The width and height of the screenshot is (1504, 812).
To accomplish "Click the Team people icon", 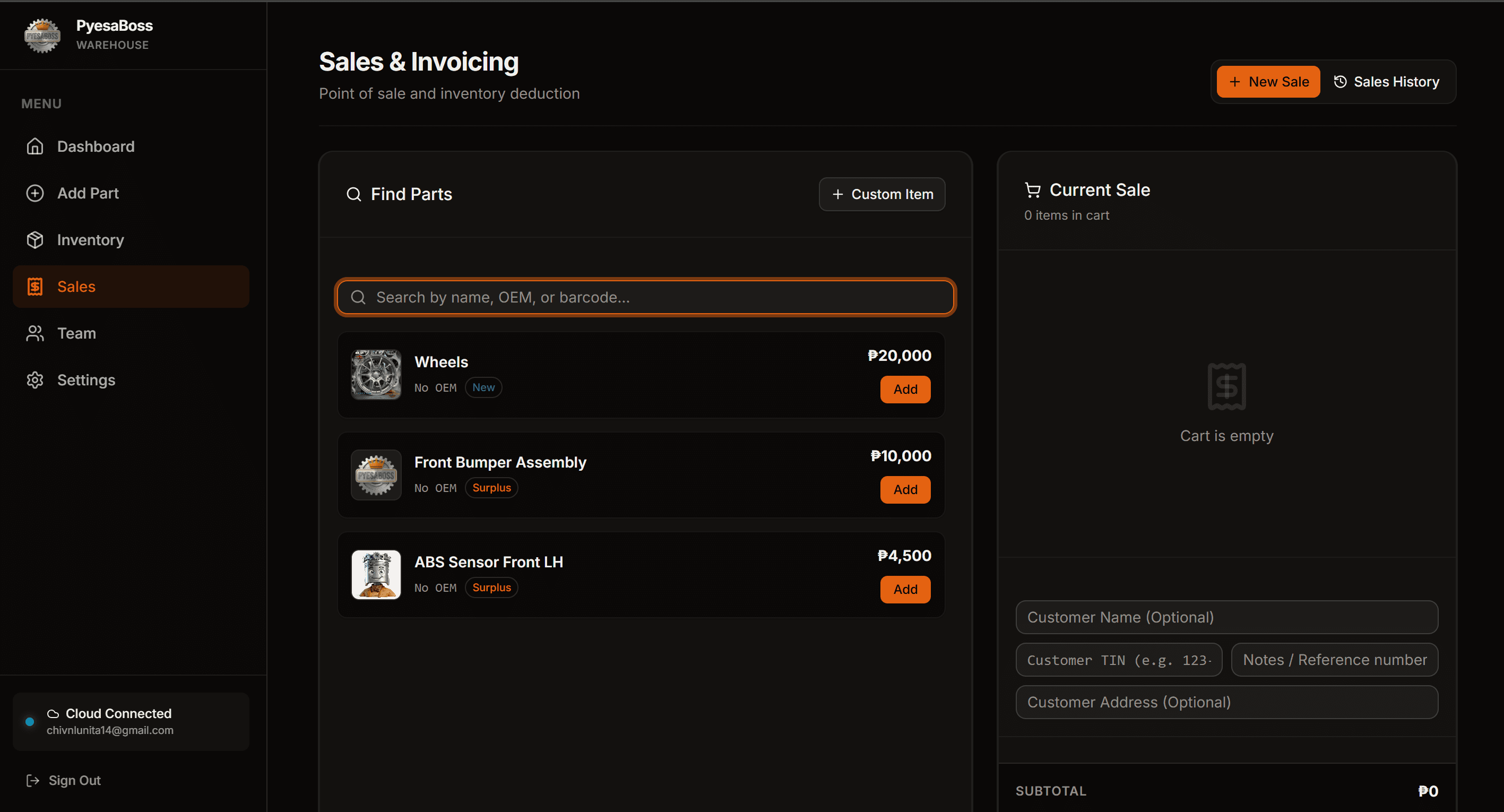I will [35, 333].
